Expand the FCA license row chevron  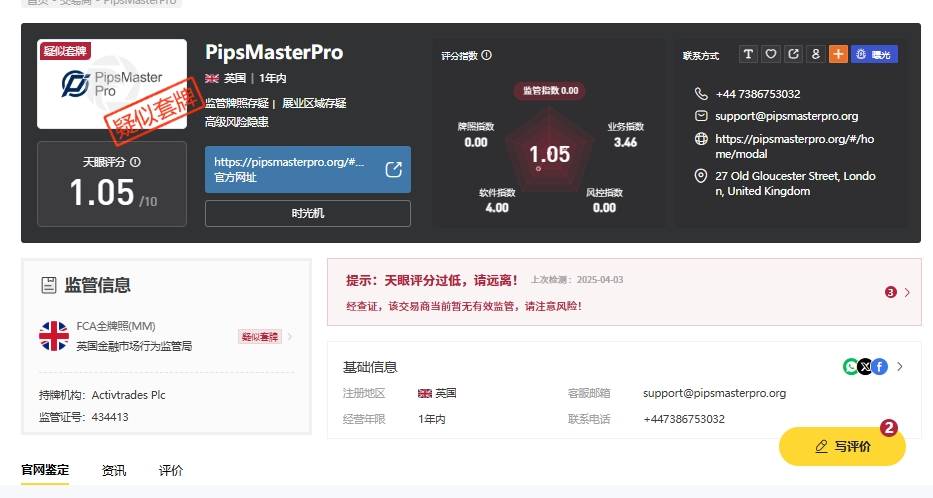290,337
